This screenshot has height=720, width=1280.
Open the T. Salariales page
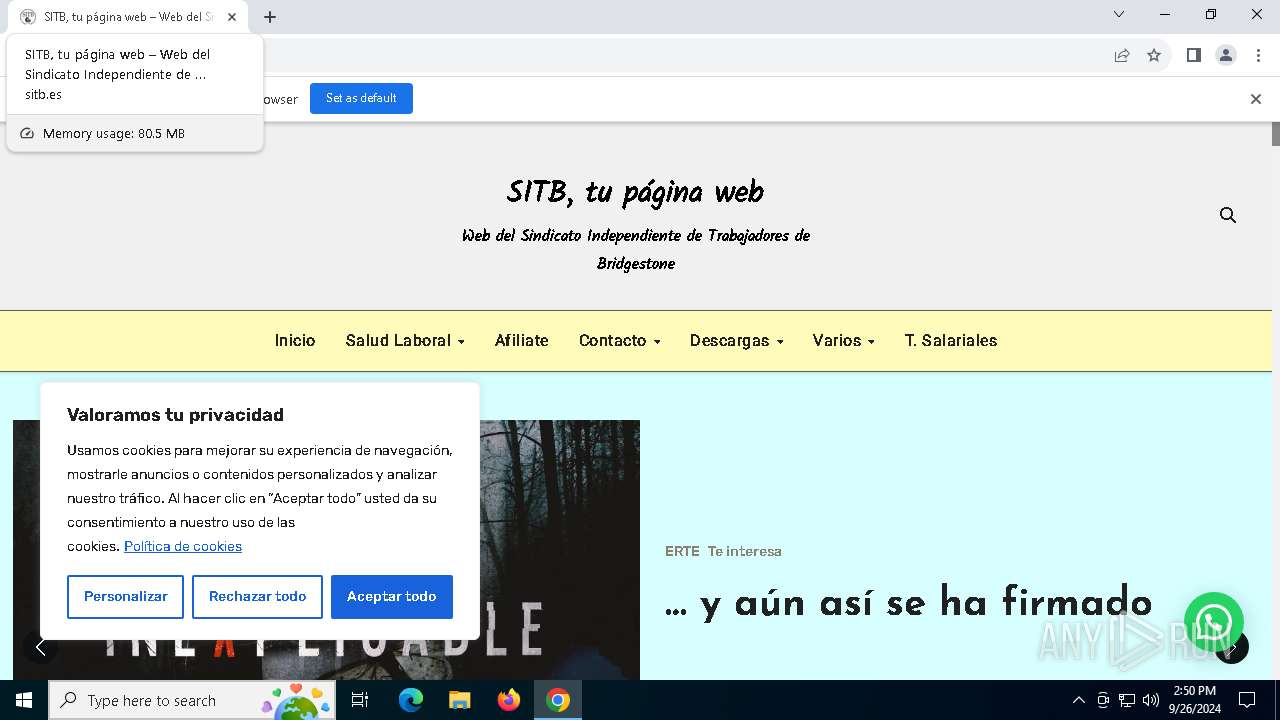pyautogui.click(x=951, y=341)
